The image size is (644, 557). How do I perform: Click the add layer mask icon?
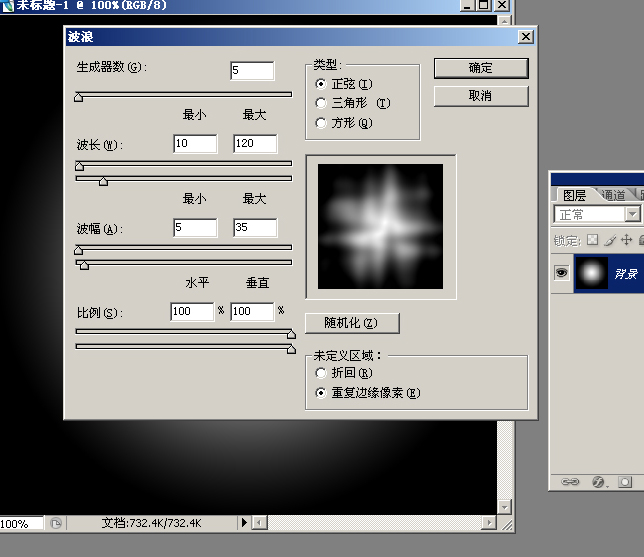pos(625,481)
